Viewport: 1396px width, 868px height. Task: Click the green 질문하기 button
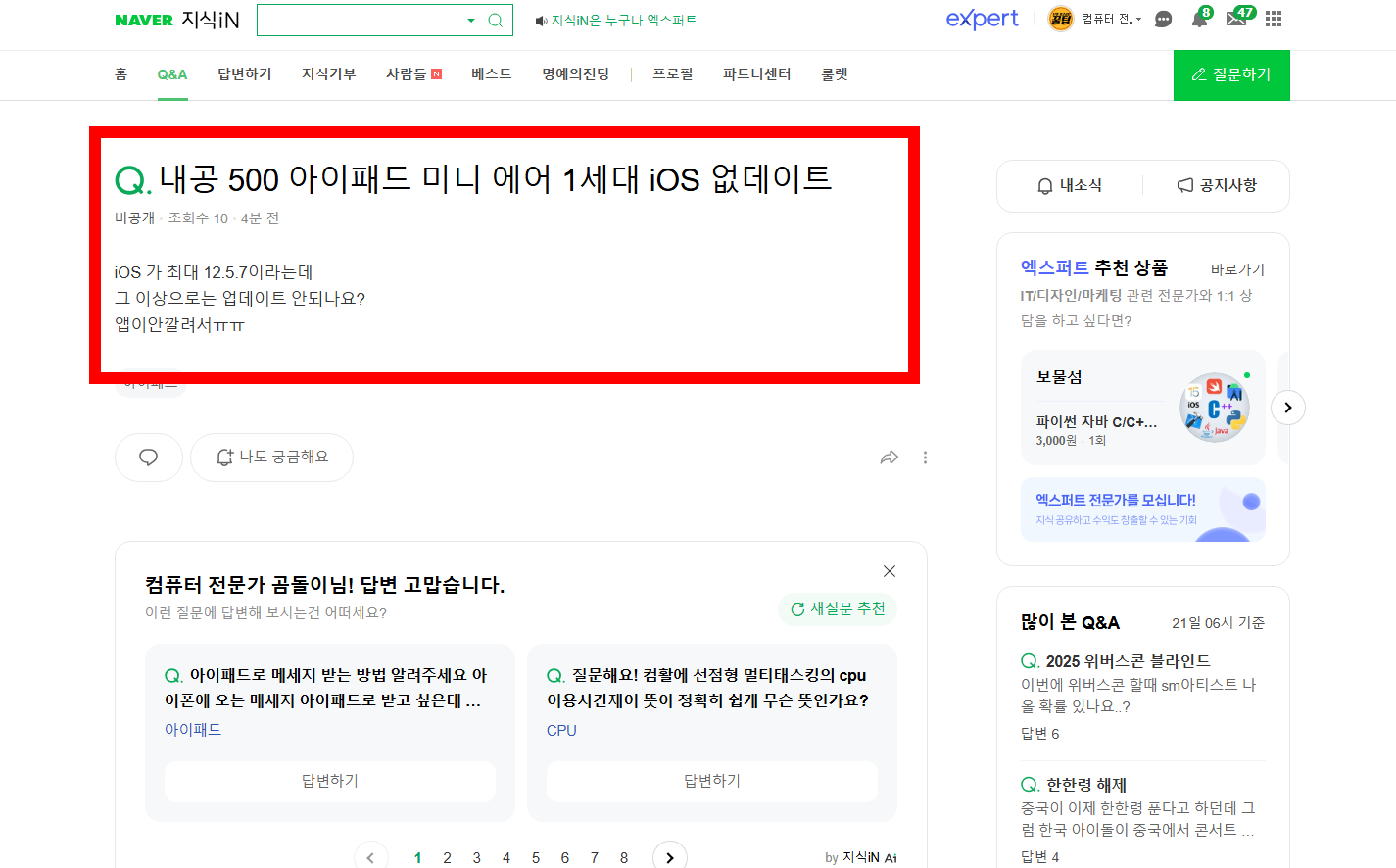(1231, 75)
